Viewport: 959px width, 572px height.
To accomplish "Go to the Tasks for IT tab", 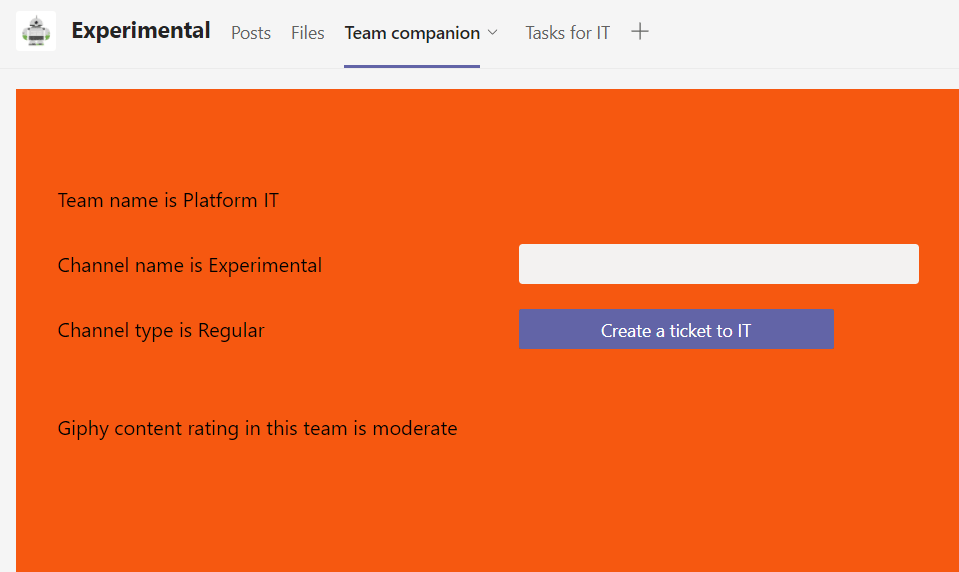I will (567, 33).
